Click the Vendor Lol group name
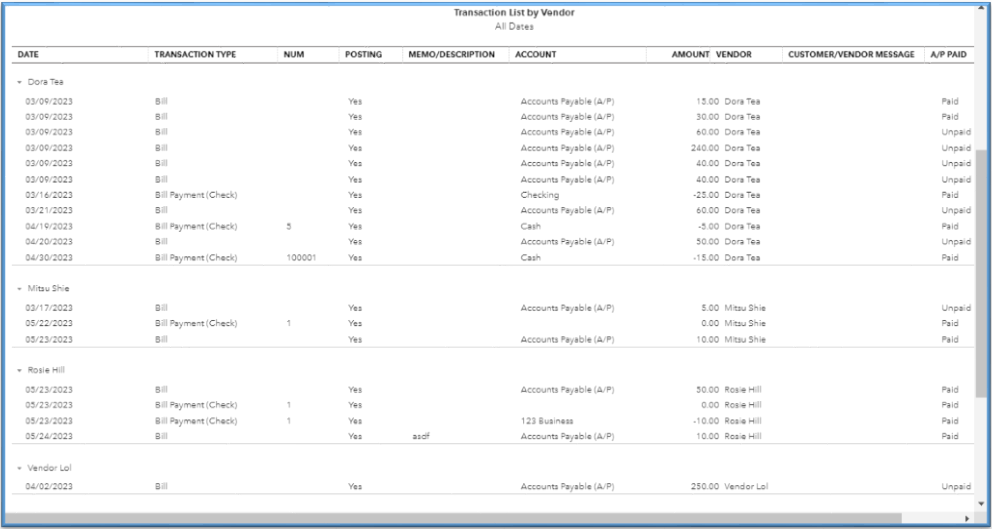Viewport: 992px width, 529px height. coord(49,468)
